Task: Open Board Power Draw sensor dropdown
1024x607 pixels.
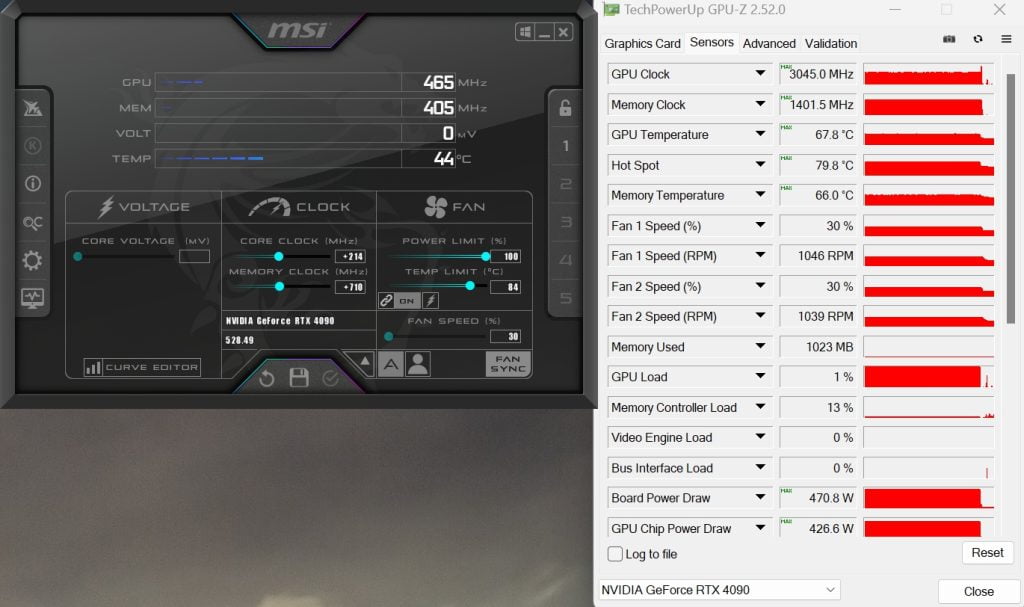Action: (760, 497)
